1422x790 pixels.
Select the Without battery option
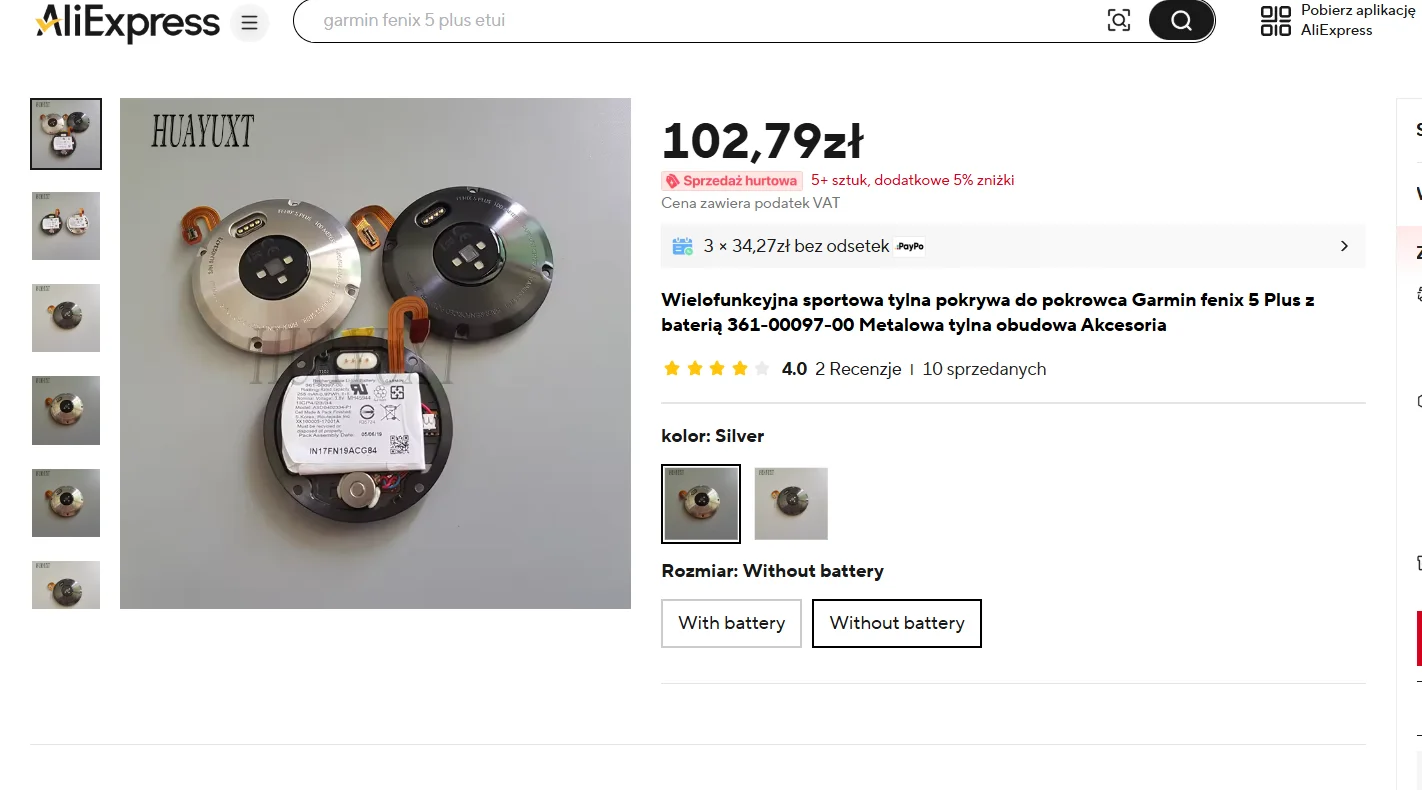click(897, 623)
